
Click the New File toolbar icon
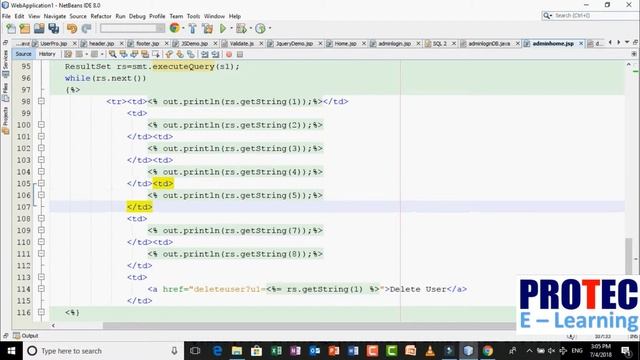click(x=11, y=29)
